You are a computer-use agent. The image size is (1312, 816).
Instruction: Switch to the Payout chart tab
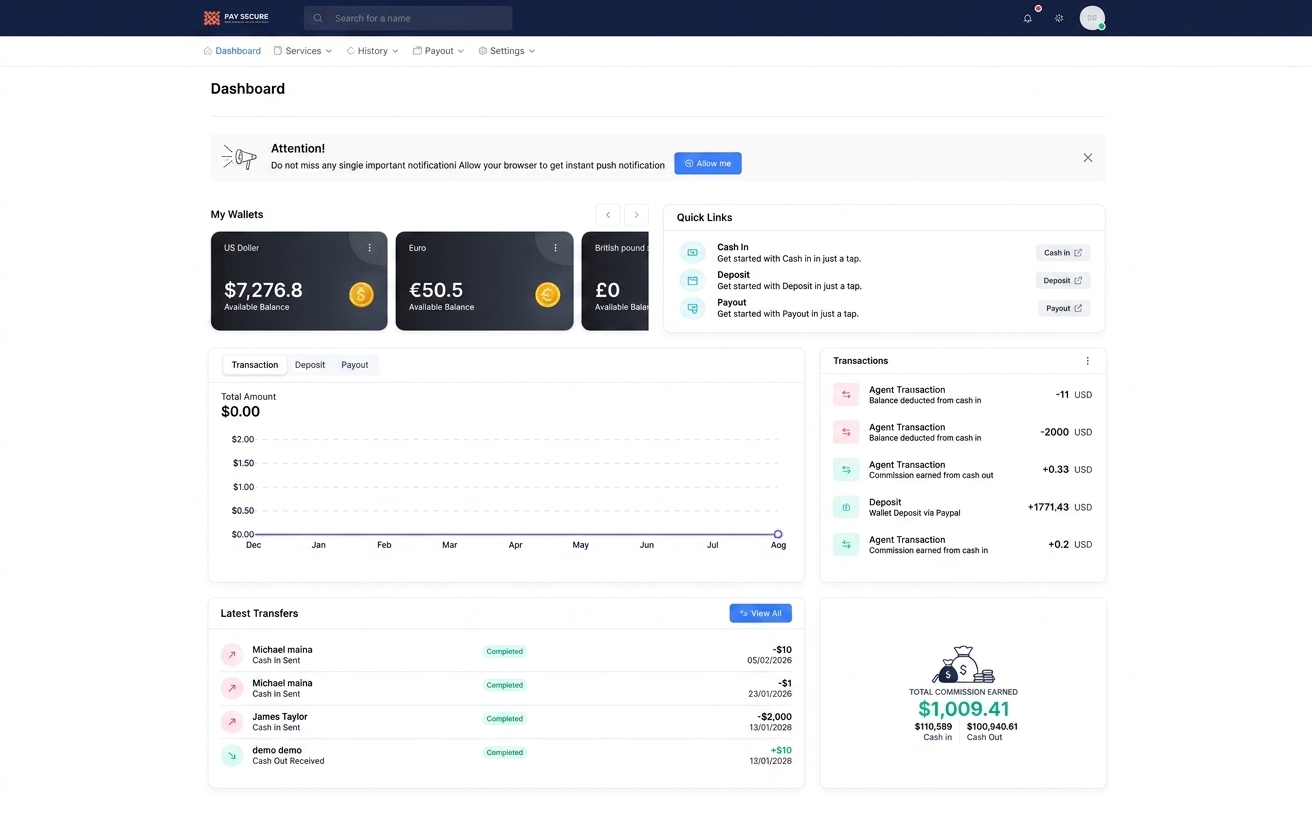coord(355,365)
